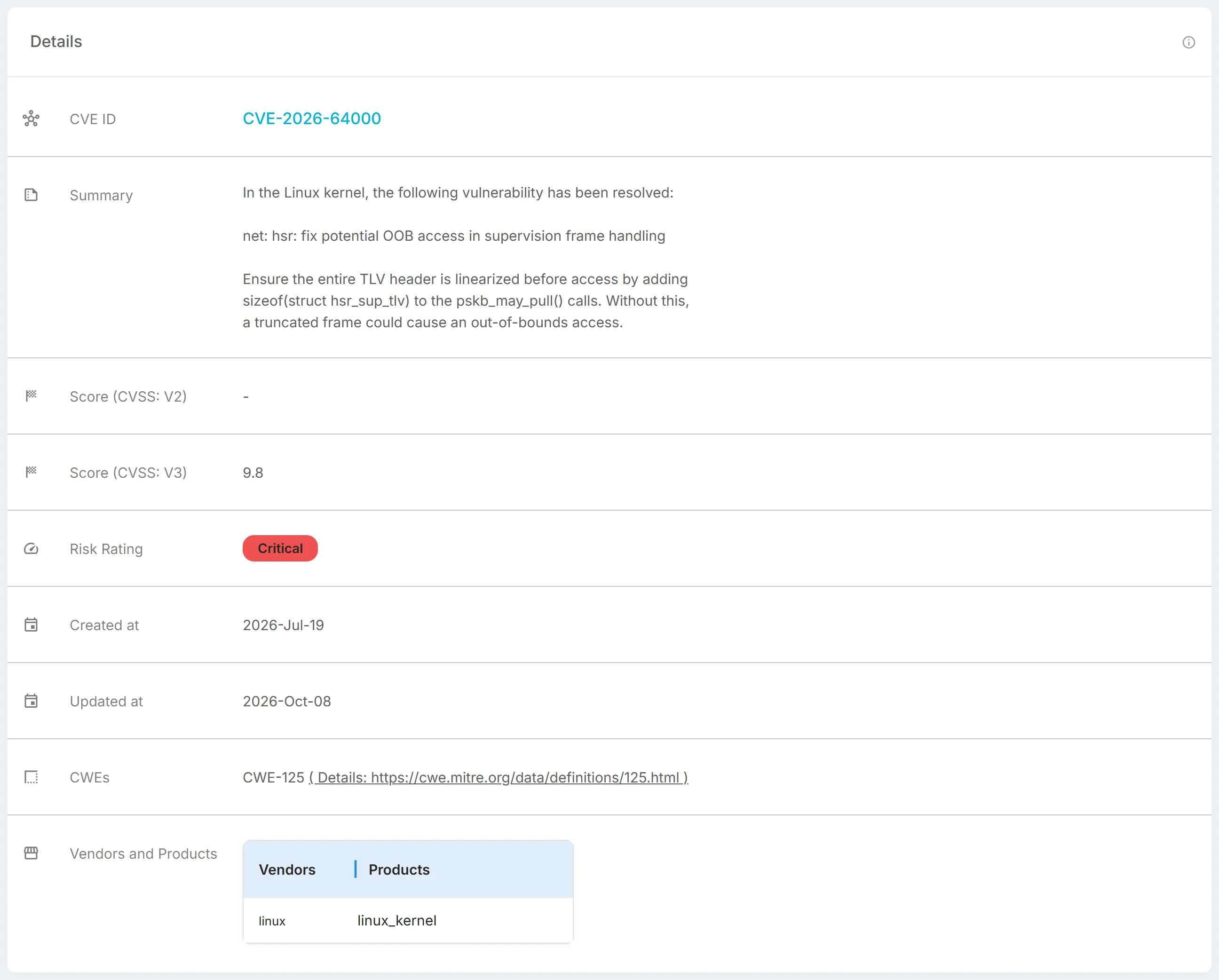Click the CVE ID label
This screenshot has height=980, width=1219.
tap(93, 119)
